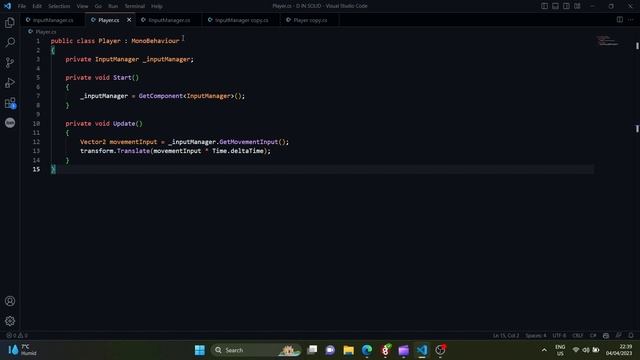Click the Split Editor Right icon
Screen dimensions: 640x360
tap(620, 20)
